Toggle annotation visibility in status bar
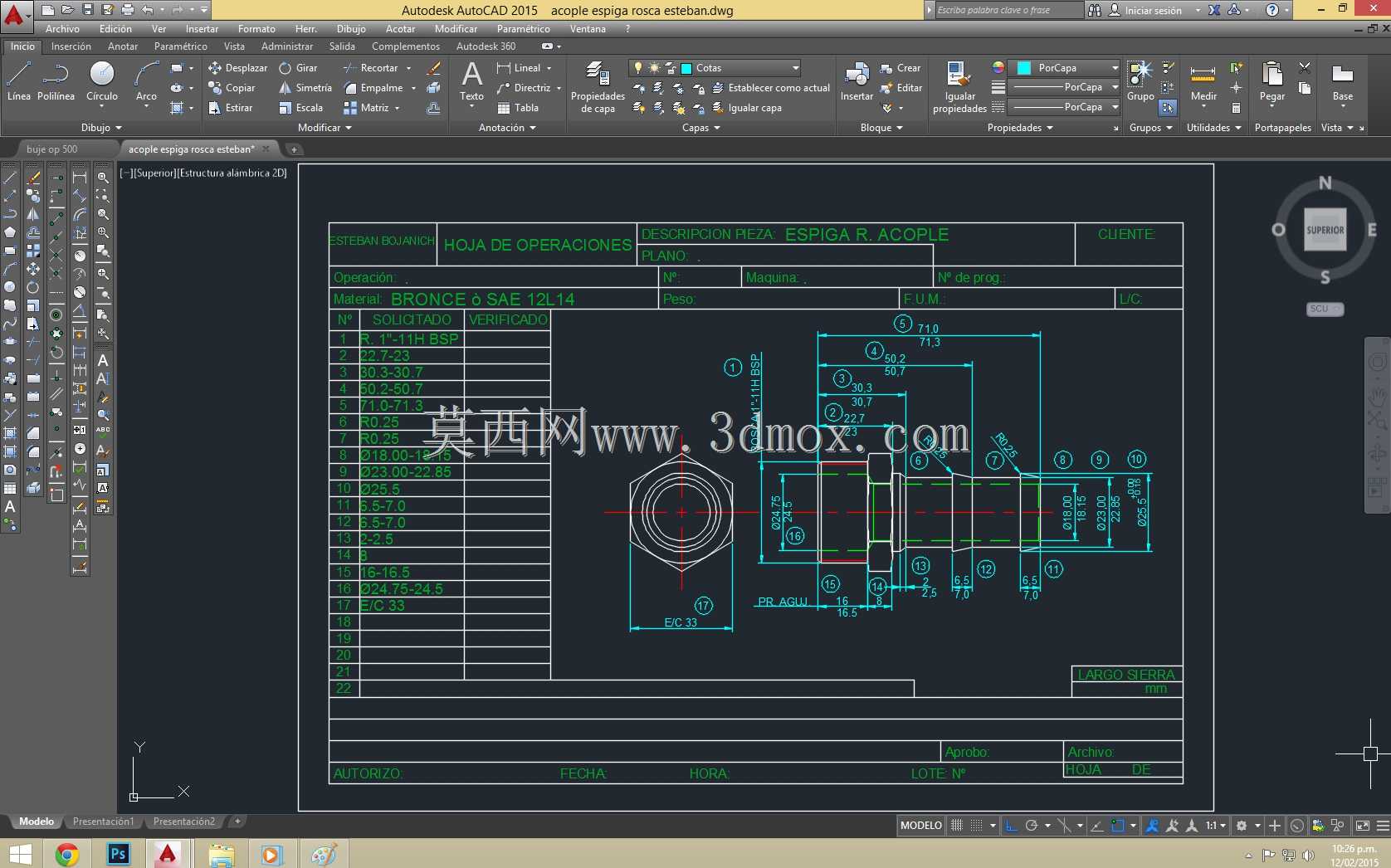Screen dimensions: 1391x868 [x=1152, y=826]
